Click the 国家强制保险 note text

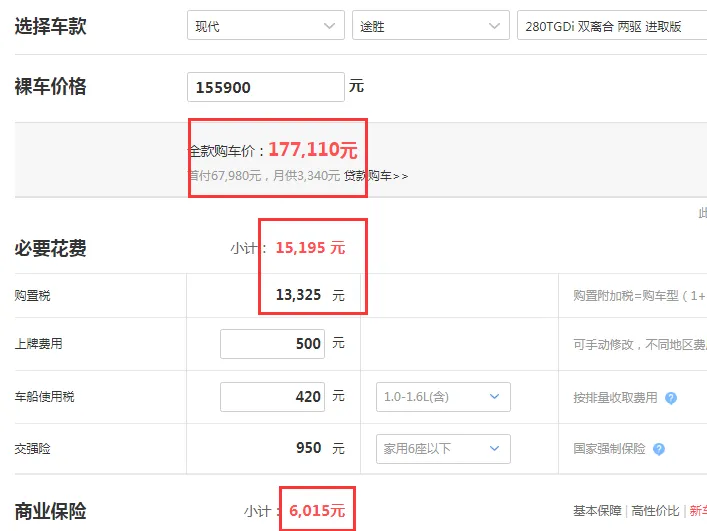point(609,449)
